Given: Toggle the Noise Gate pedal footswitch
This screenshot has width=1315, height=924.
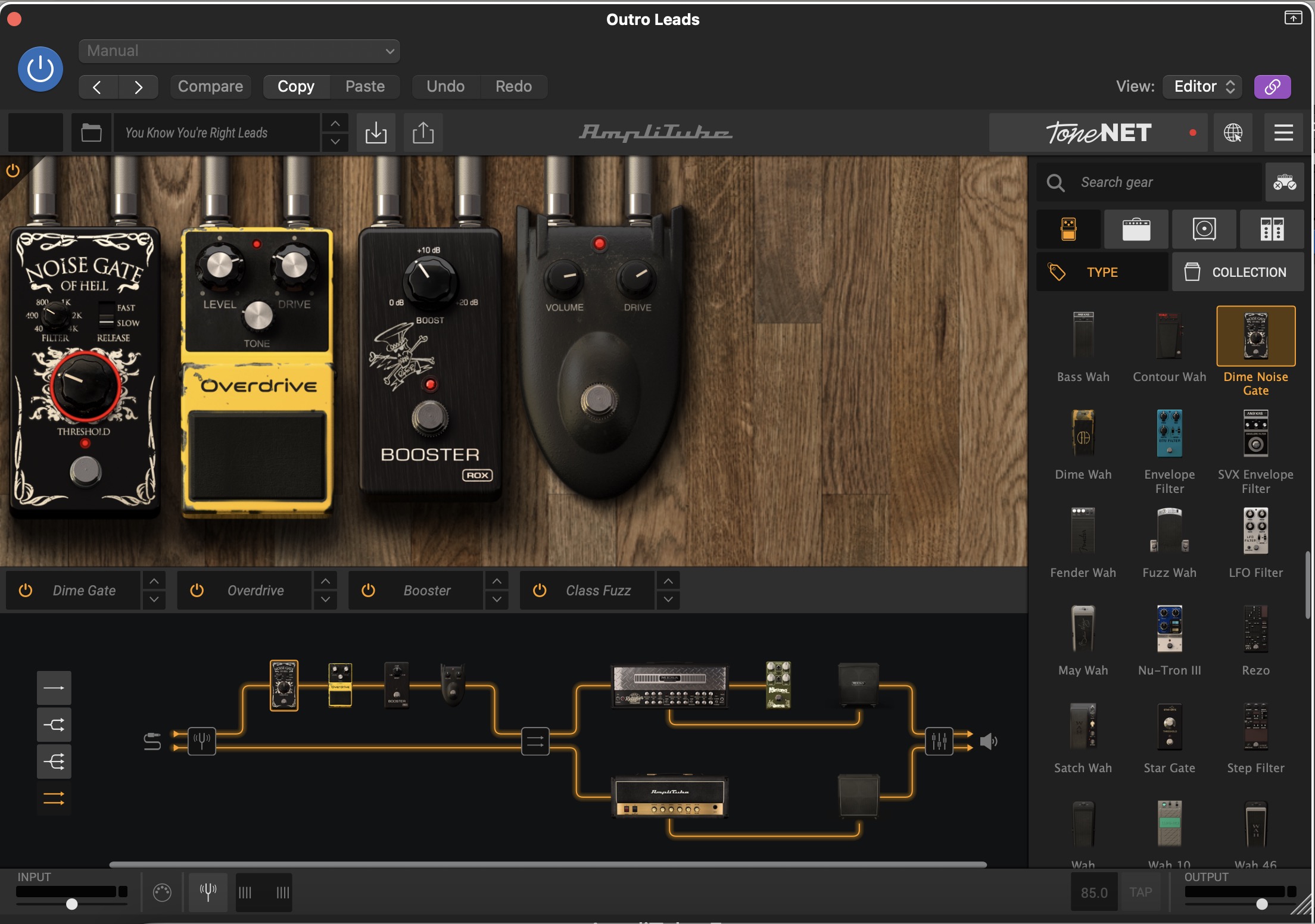Looking at the screenshot, I should [86, 471].
